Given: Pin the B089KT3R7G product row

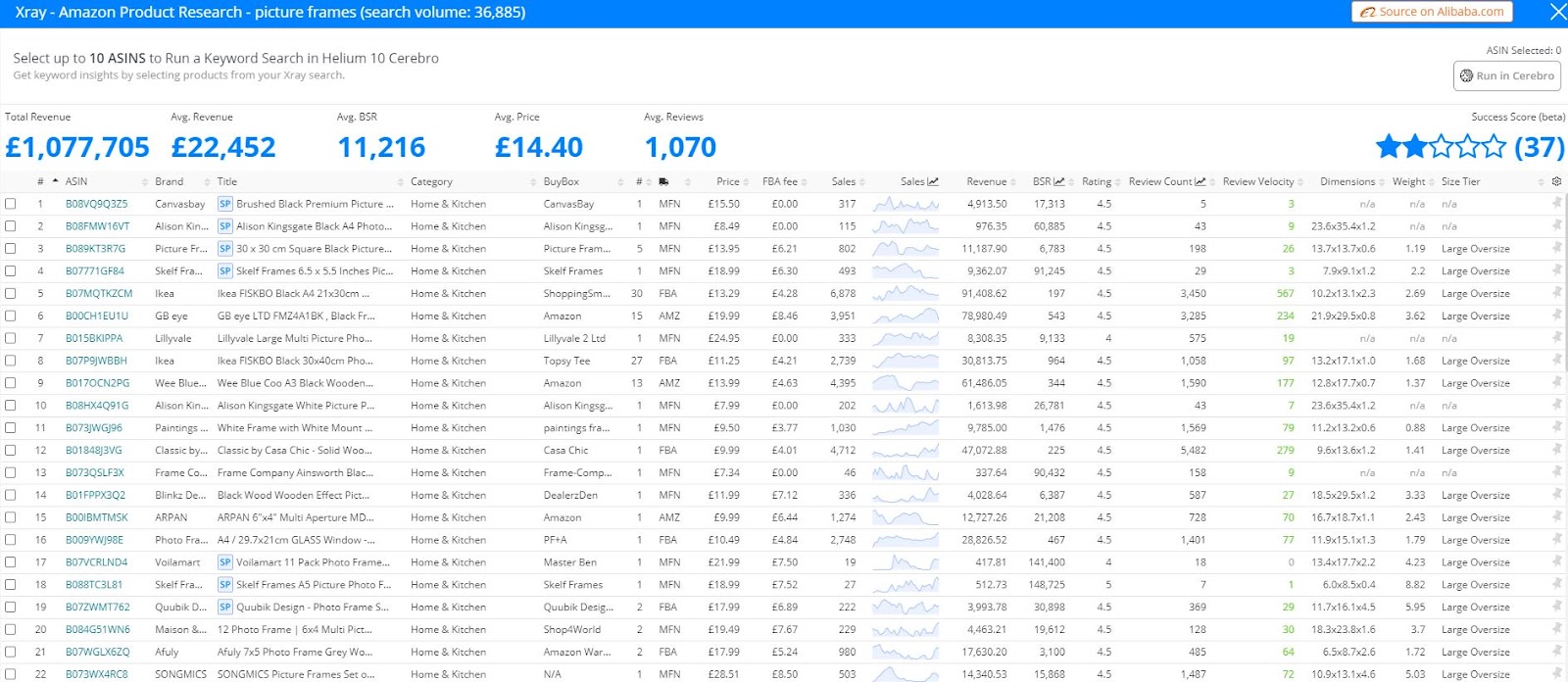Looking at the screenshot, I should point(1556,248).
